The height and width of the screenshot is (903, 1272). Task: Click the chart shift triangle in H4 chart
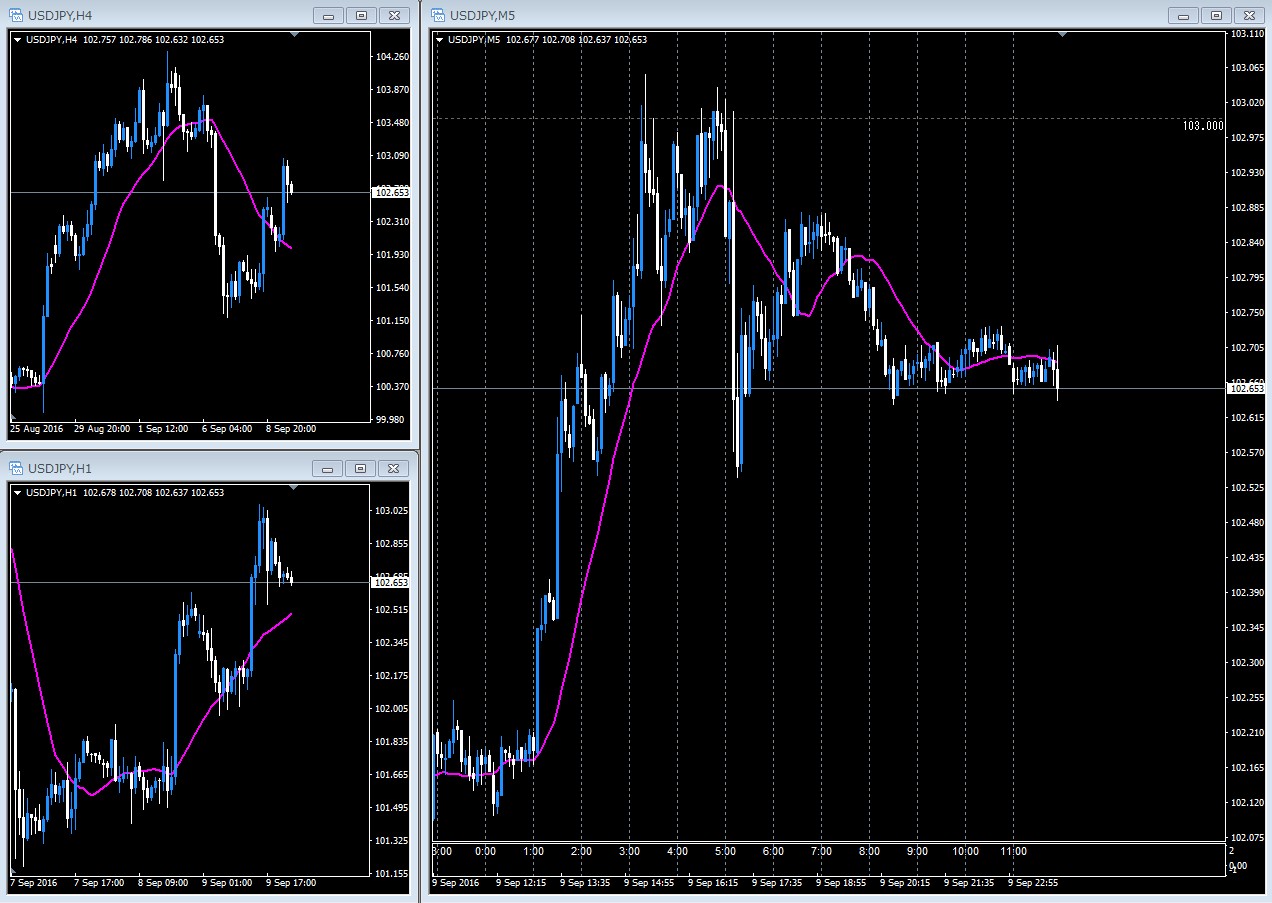pos(294,35)
